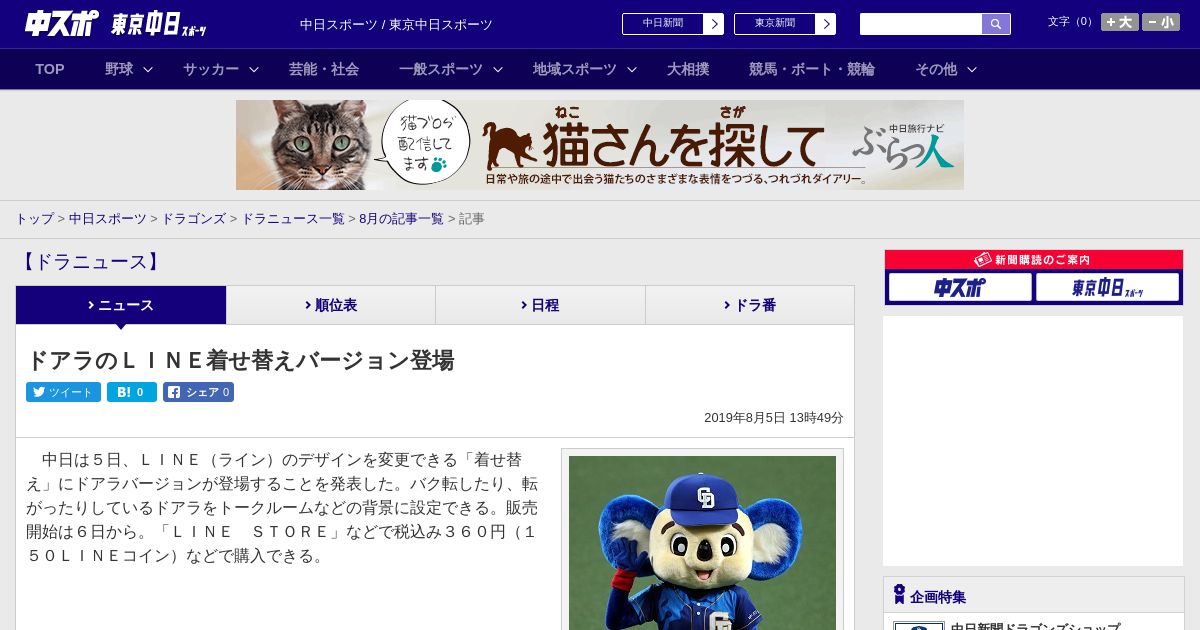Click the search input field

point(921,24)
